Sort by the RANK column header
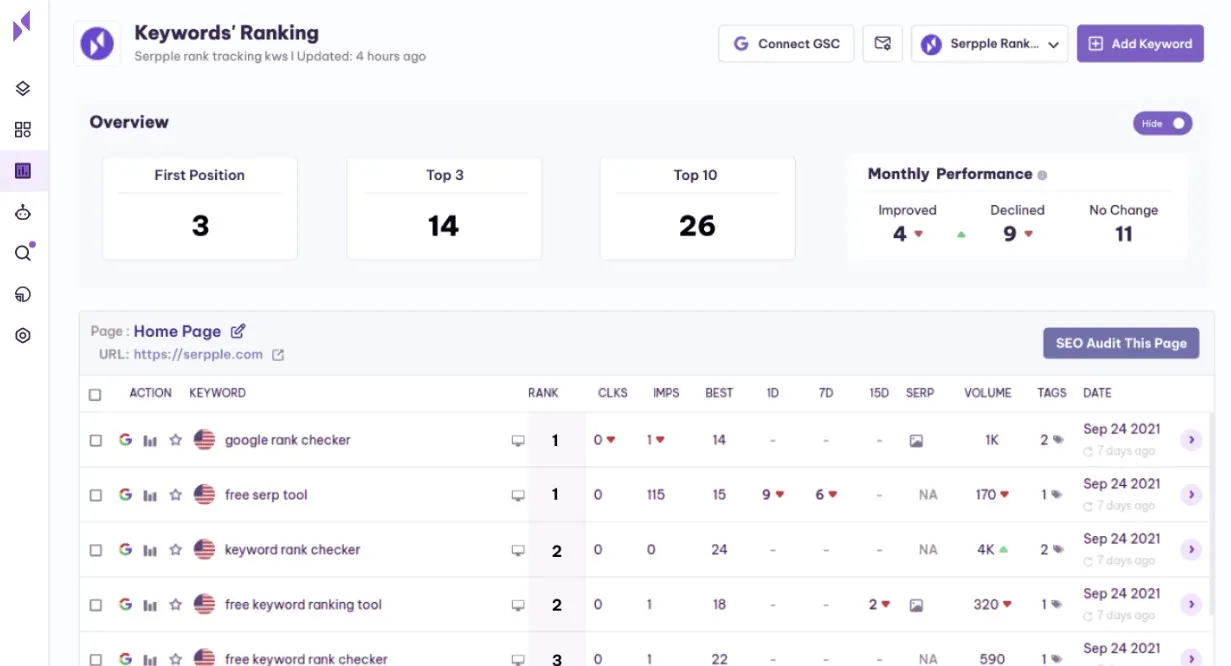This screenshot has width=1231, height=666. [543, 393]
